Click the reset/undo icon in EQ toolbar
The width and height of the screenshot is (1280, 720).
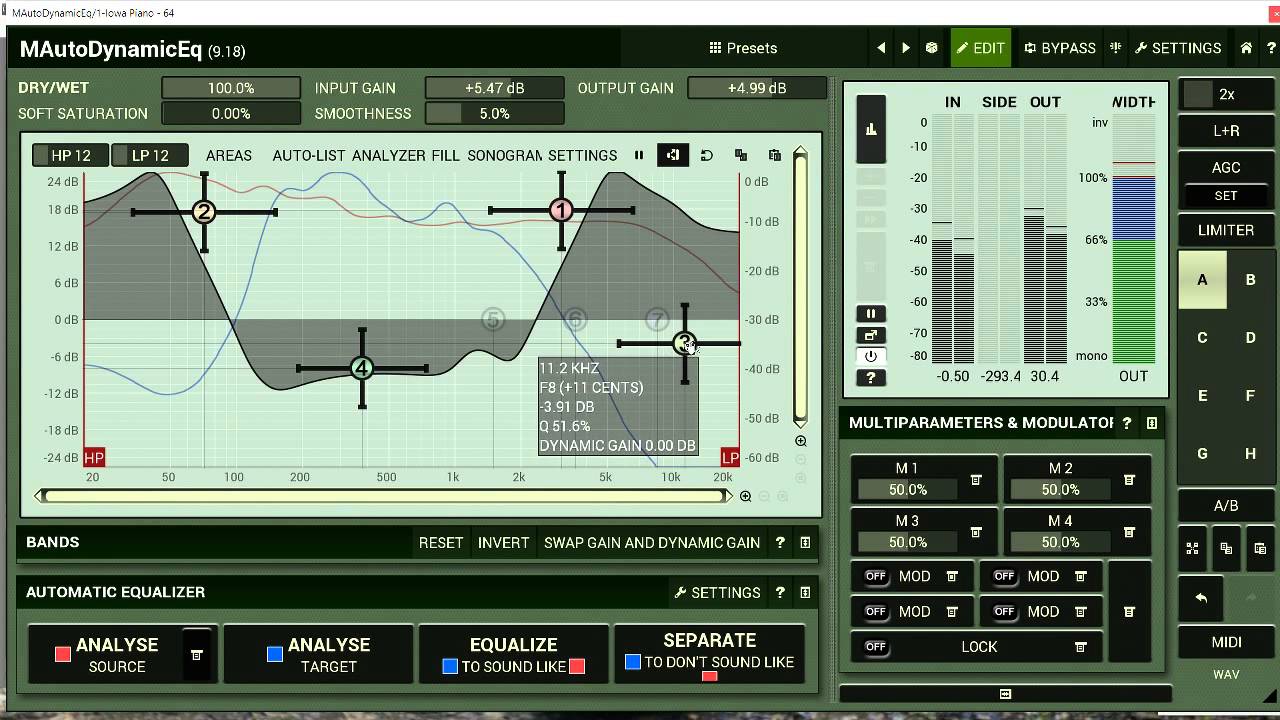[x=706, y=155]
